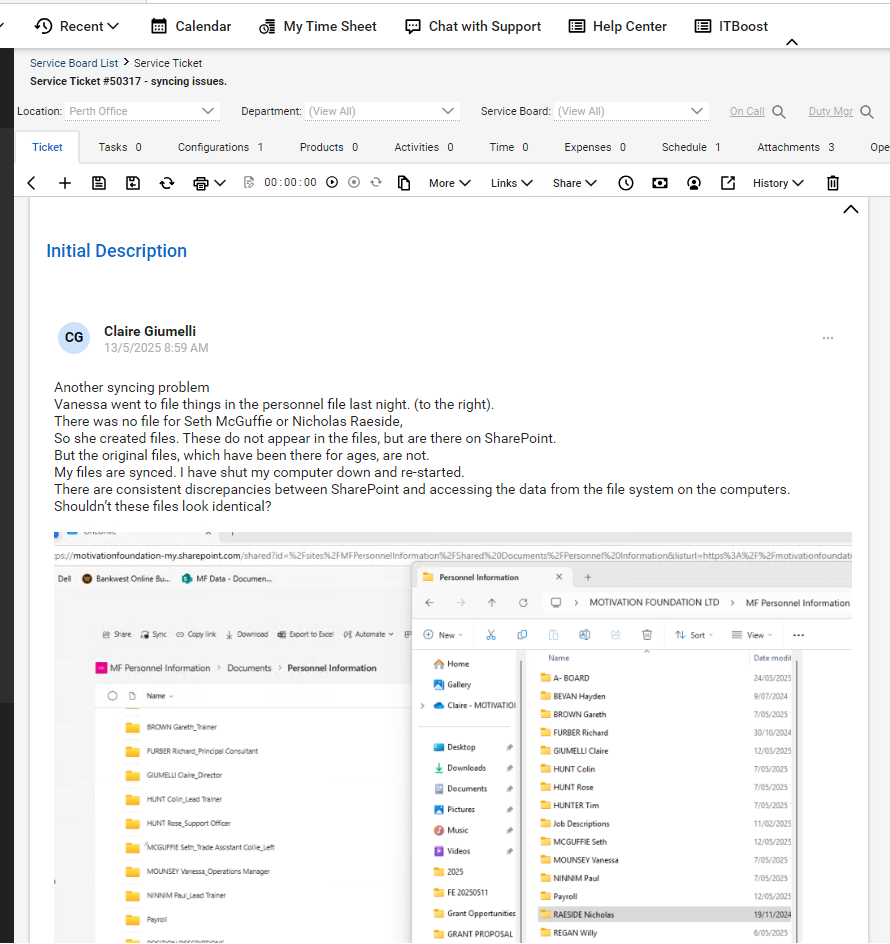Start the ticket timer play button
890x944 pixels.
[332, 182]
